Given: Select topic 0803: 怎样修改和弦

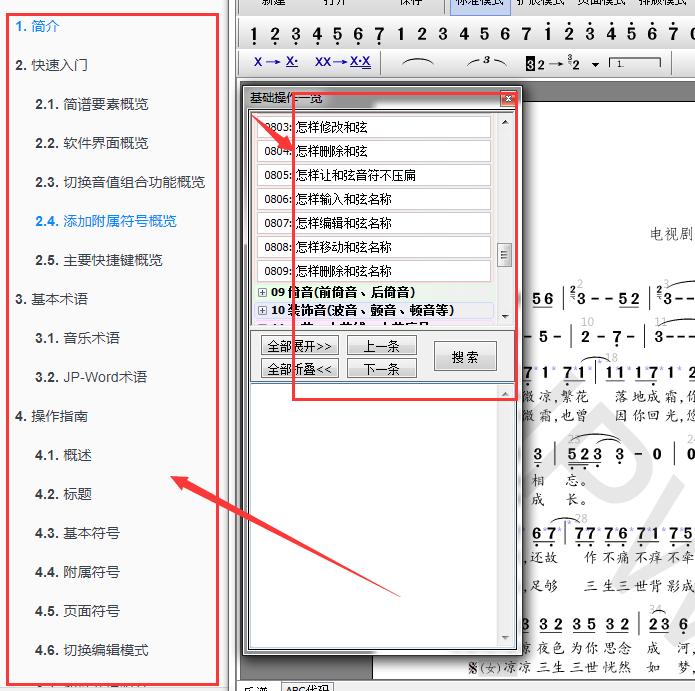Looking at the screenshot, I should click(374, 127).
